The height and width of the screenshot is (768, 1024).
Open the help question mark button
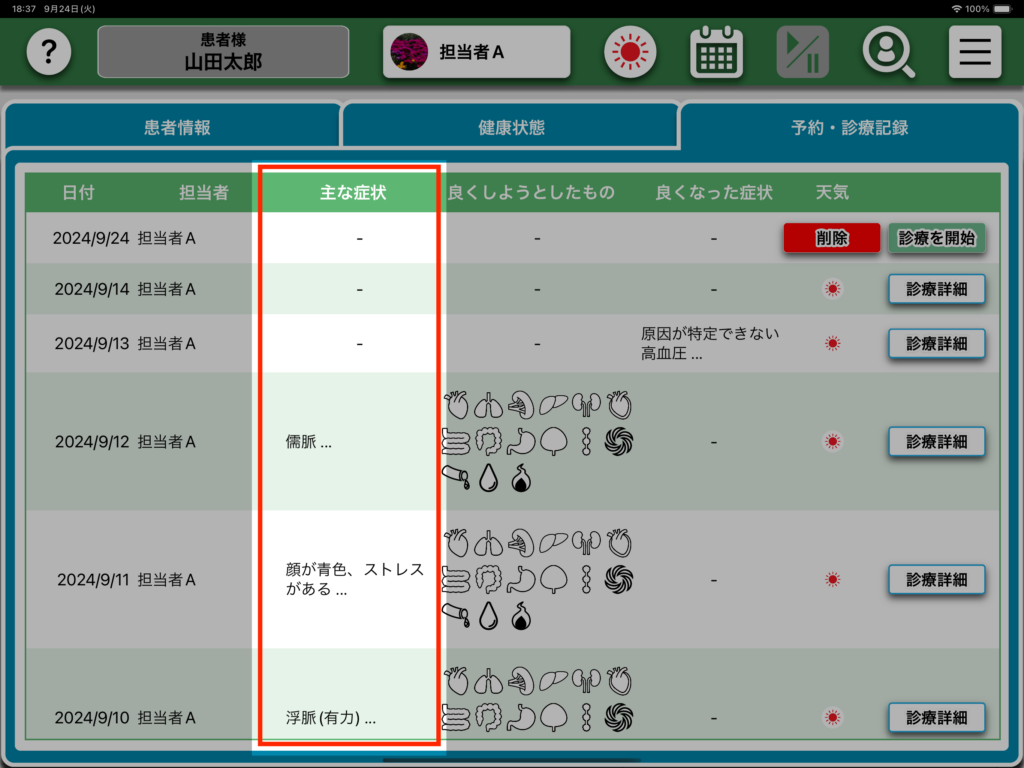point(49,52)
